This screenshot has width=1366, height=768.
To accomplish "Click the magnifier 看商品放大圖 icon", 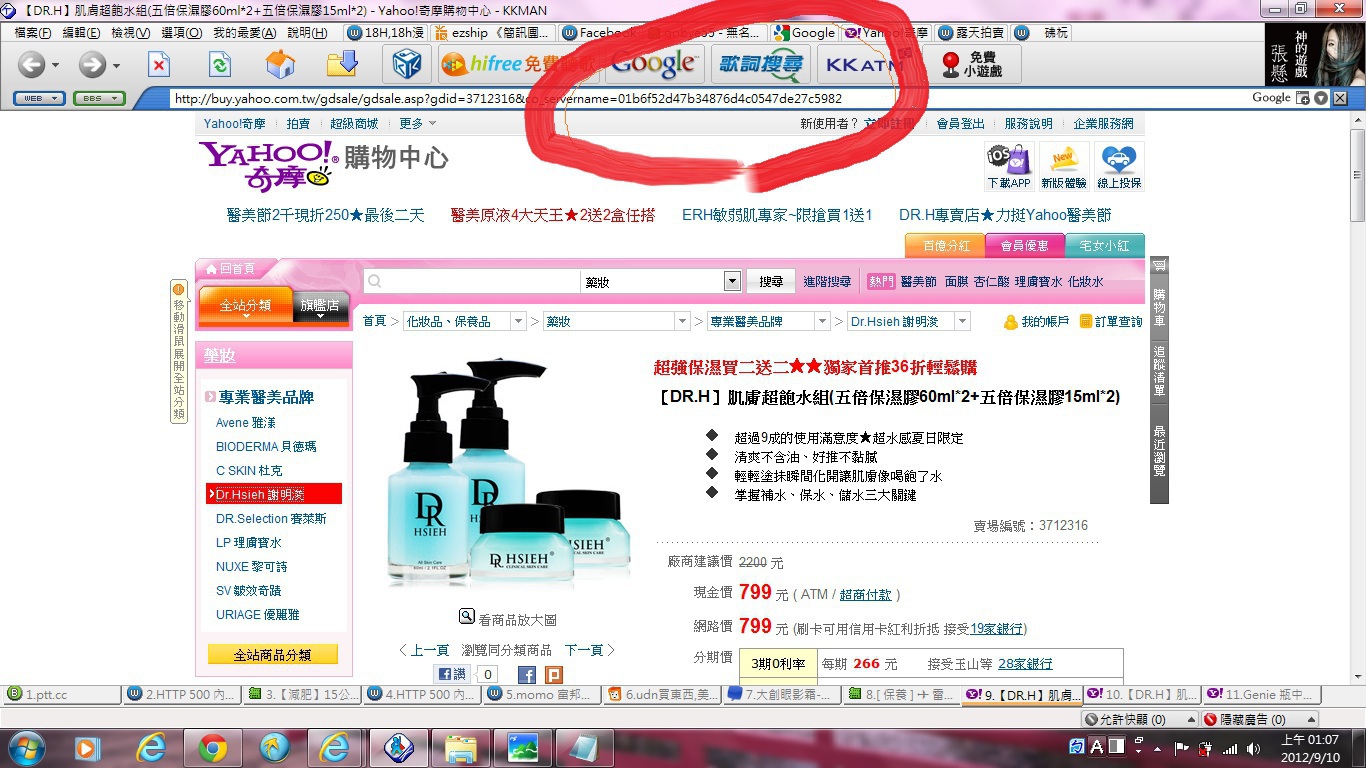I will 467,617.
